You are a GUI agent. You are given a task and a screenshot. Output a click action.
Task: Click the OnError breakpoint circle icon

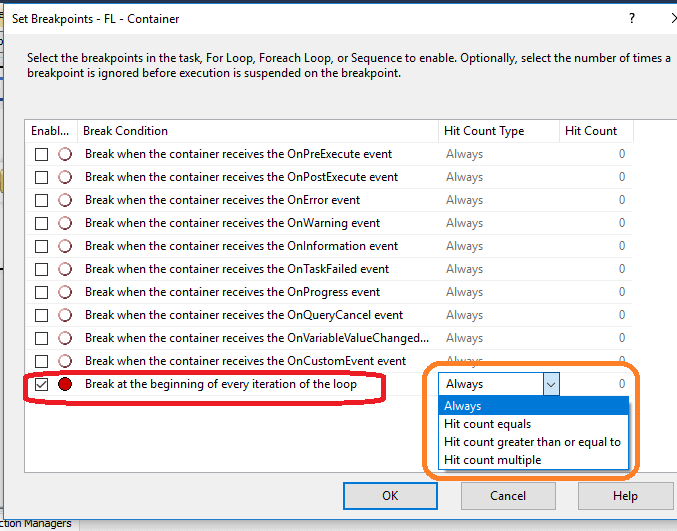(65, 200)
